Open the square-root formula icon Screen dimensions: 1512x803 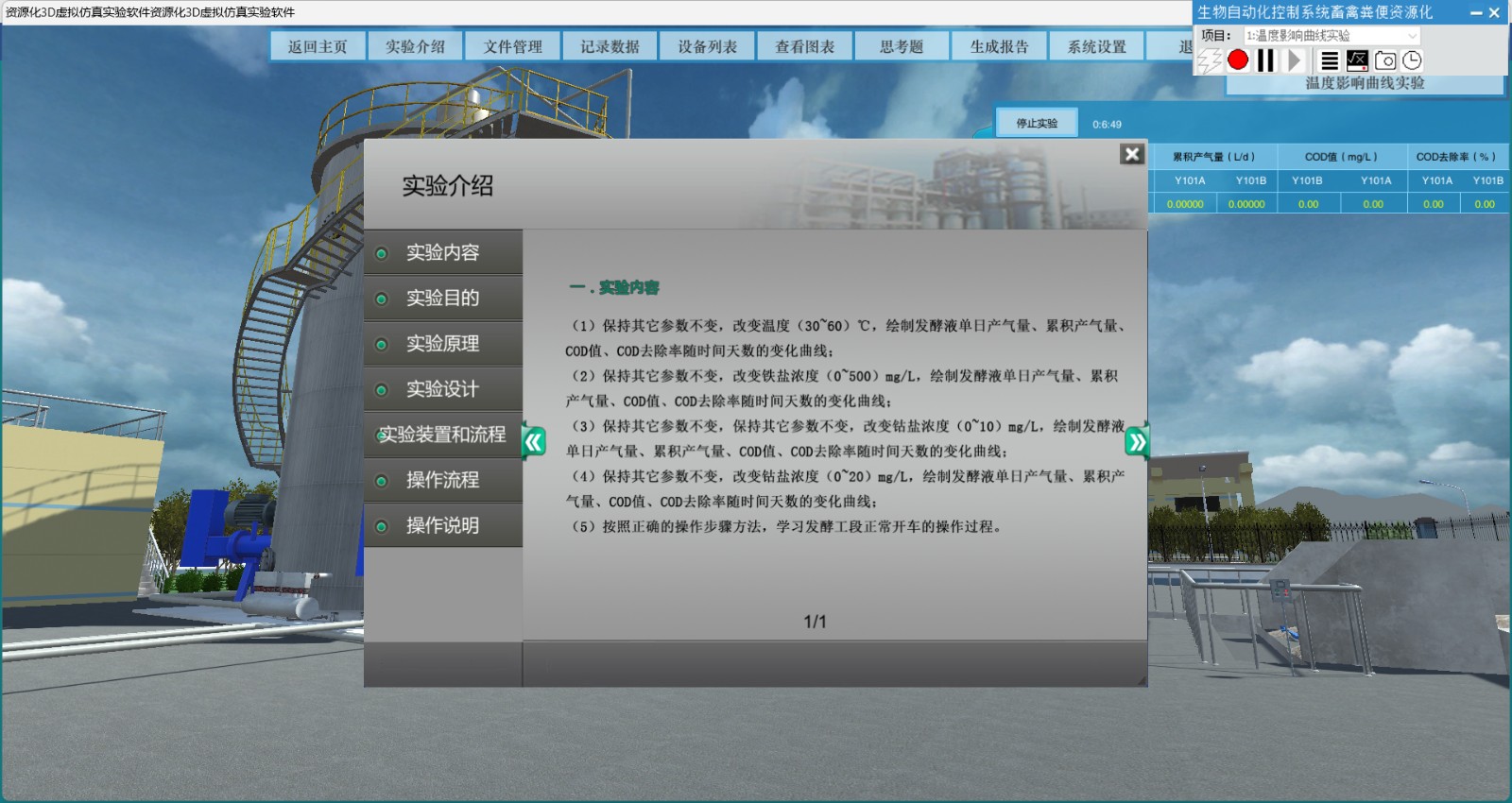[x=1357, y=60]
